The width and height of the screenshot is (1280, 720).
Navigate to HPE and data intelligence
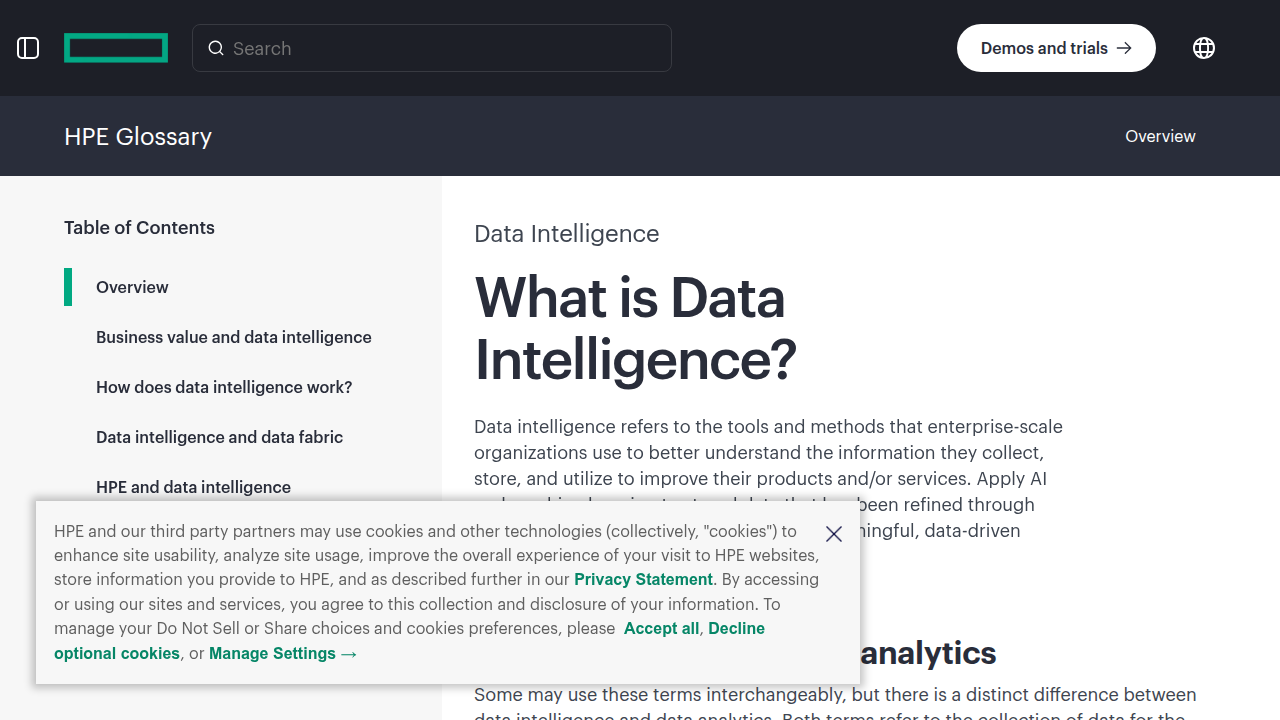tap(193, 487)
